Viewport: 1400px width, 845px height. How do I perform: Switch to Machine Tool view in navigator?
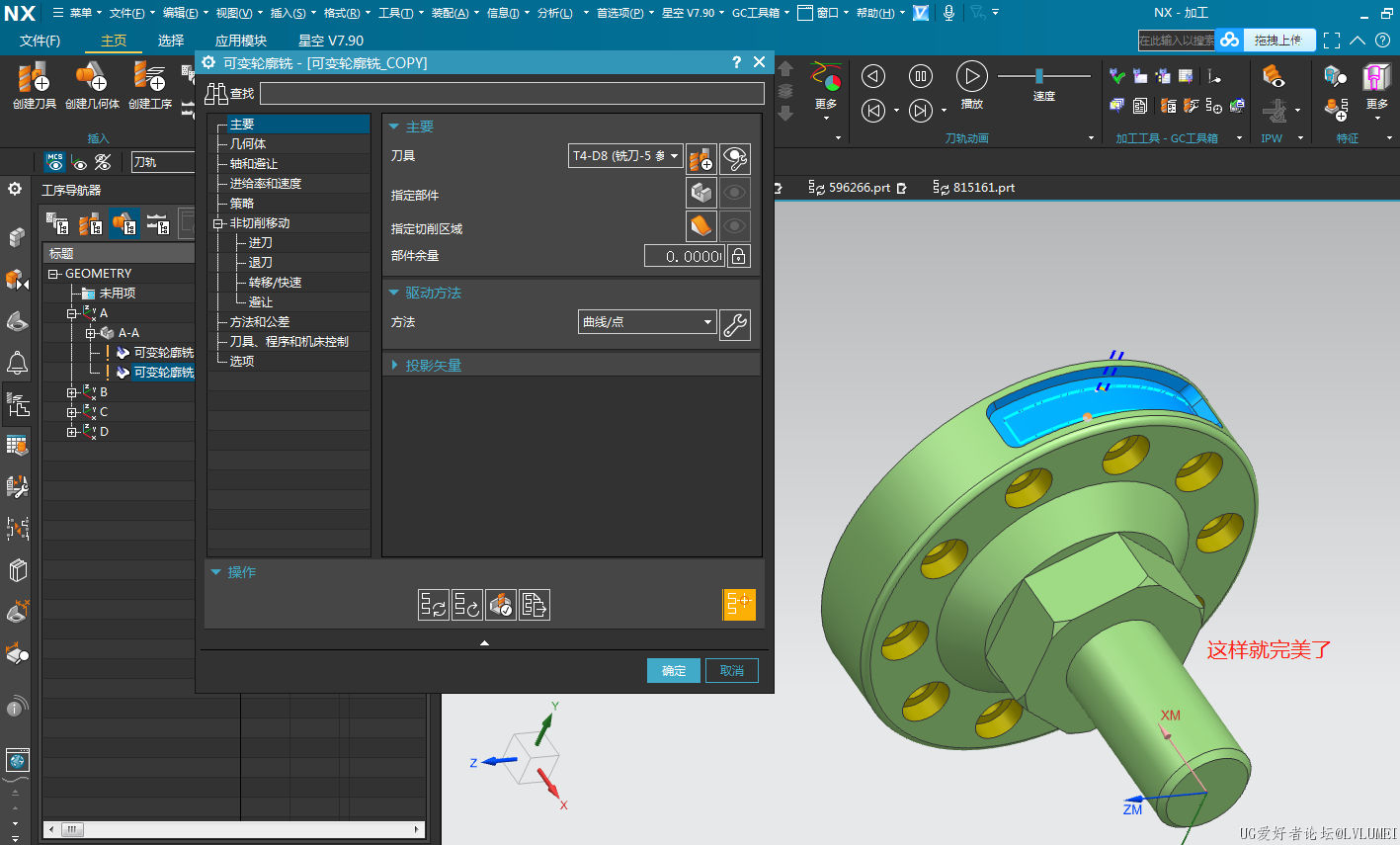tap(90, 224)
